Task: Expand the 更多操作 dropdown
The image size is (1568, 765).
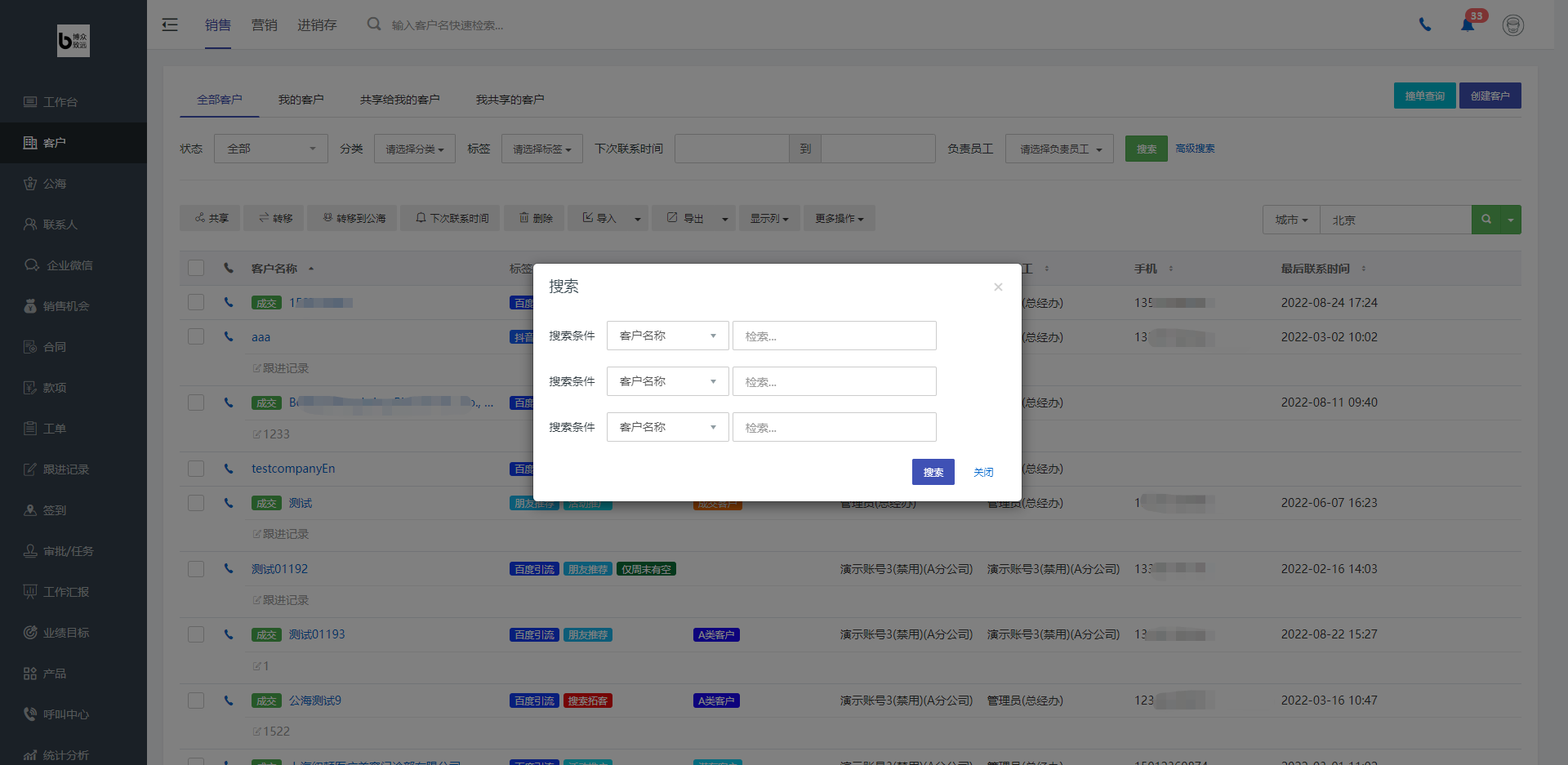Action: click(x=839, y=218)
